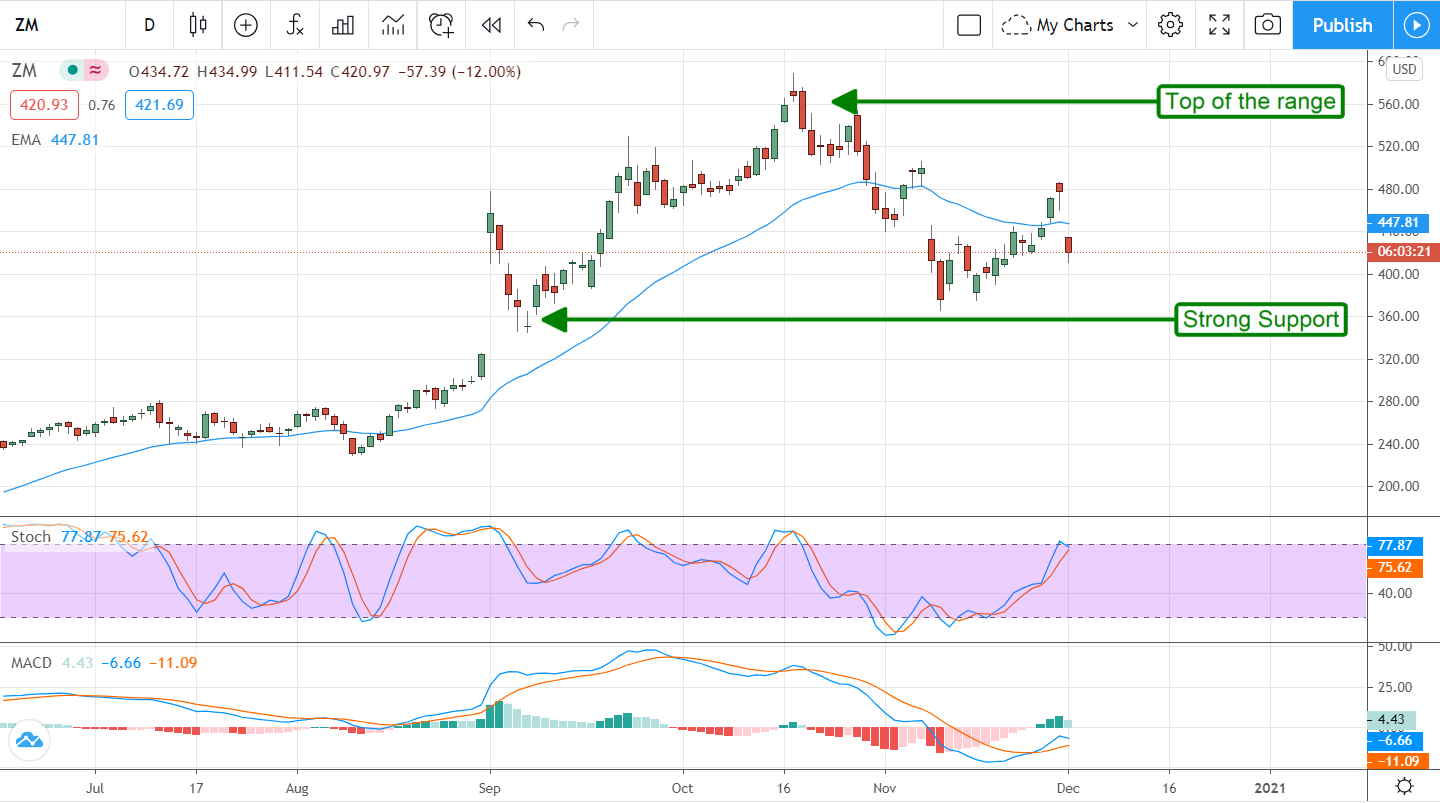Open the USD currency selector

point(1404,69)
